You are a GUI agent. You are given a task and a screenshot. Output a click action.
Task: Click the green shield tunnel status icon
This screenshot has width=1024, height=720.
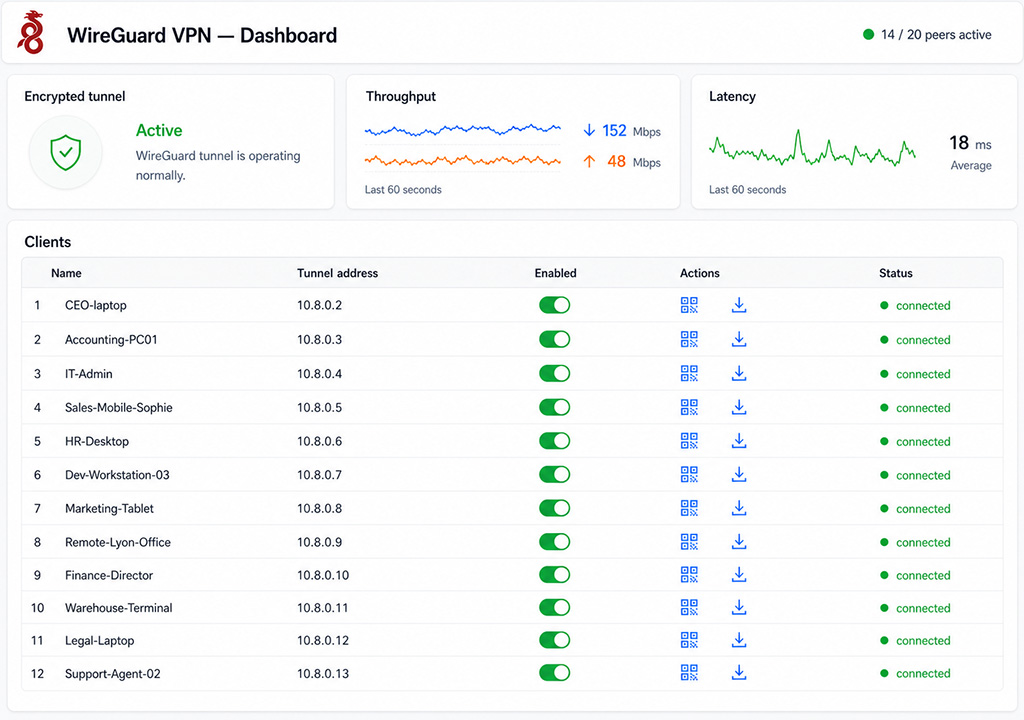[66, 152]
